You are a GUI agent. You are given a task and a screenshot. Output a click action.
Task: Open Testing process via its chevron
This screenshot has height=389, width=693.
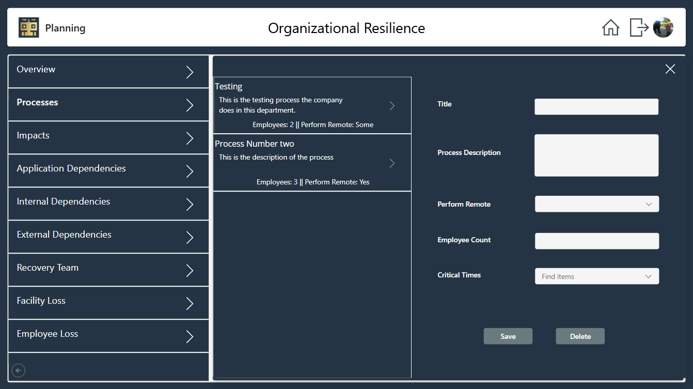392,106
